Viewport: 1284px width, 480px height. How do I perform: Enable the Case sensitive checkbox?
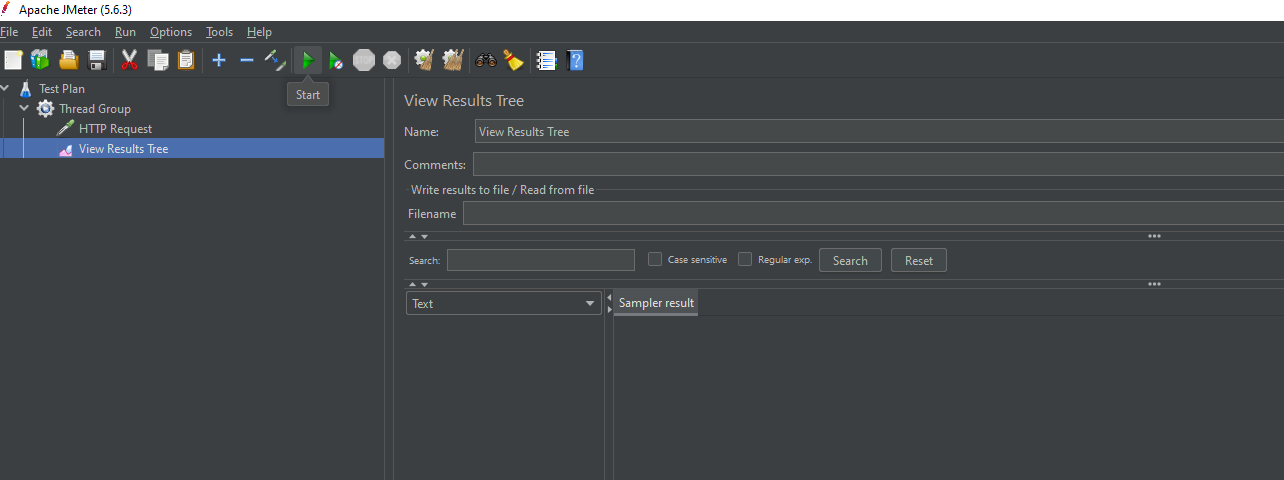pyautogui.click(x=655, y=260)
